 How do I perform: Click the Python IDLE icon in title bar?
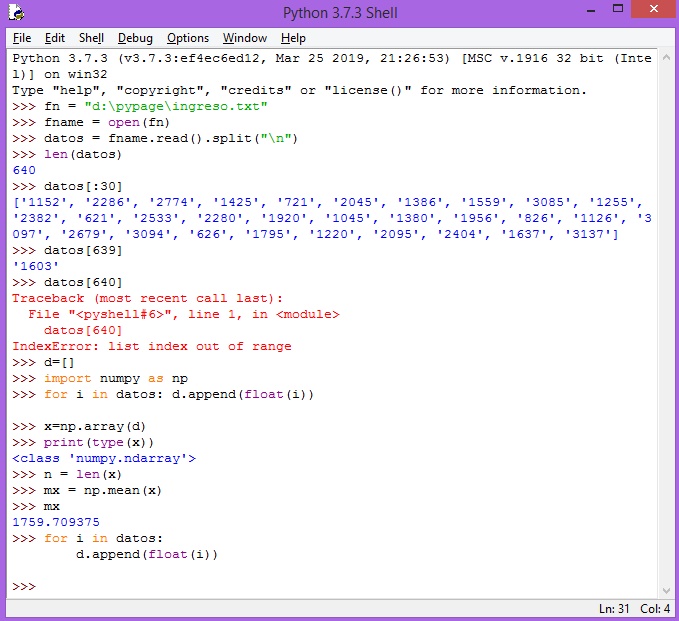tap(16, 12)
